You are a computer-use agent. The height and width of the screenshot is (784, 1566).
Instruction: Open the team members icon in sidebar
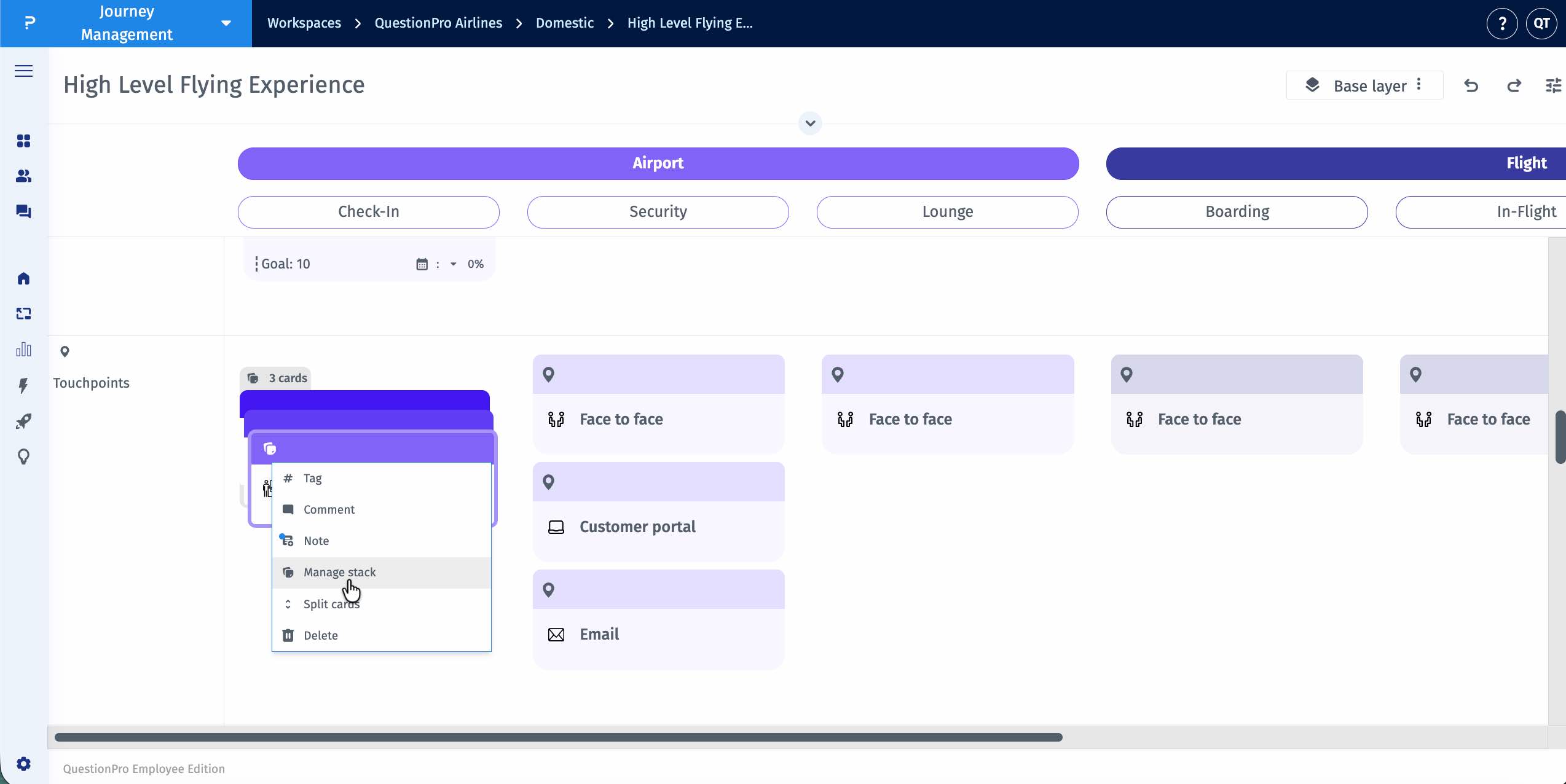23,176
